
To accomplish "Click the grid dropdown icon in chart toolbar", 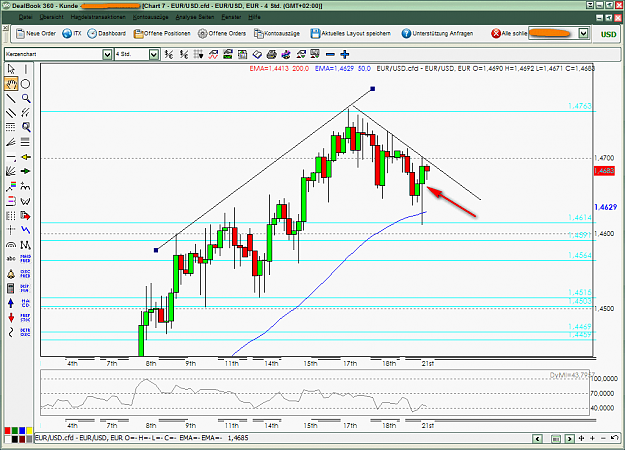I will (199, 54).
